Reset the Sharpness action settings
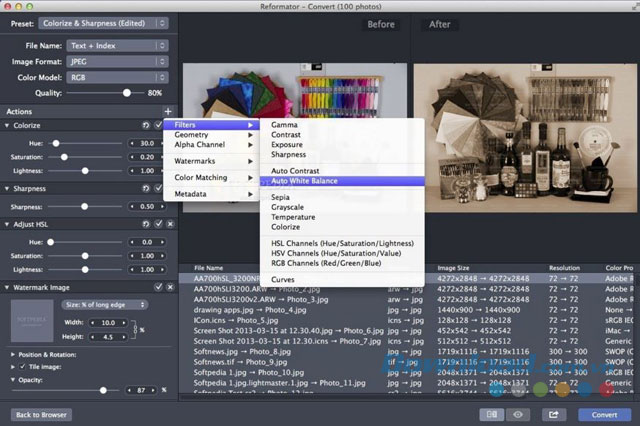The height and width of the screenshot is (426, 640). [x=146, y=188]
